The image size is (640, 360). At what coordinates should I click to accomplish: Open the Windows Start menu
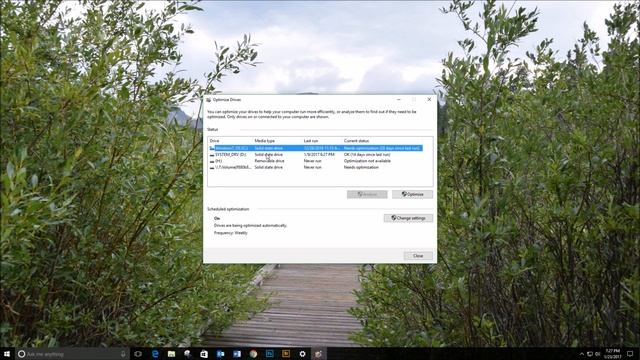click(7, 354)
